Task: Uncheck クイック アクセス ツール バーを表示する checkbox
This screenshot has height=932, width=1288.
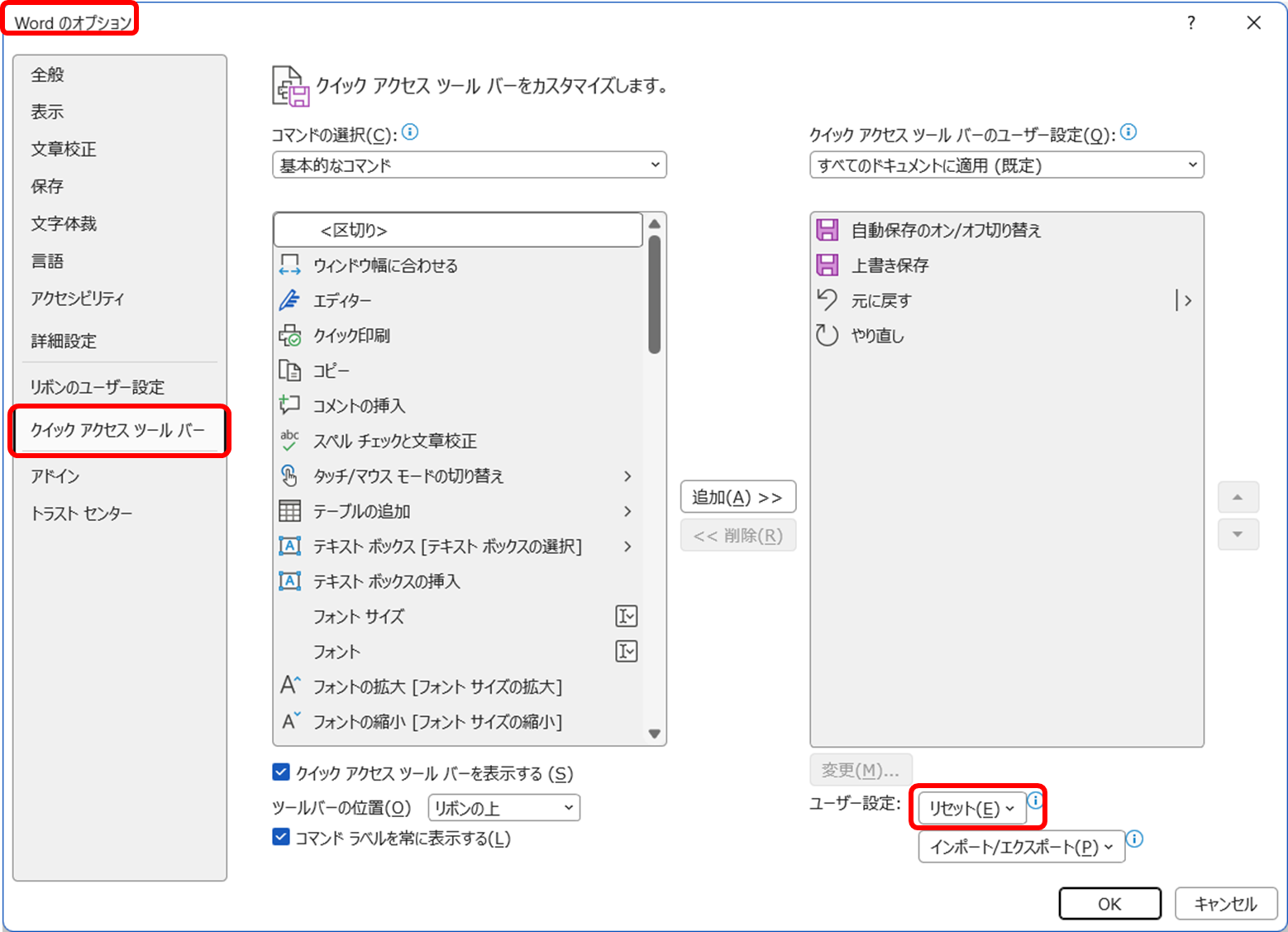Action: [x=281, y=772]
